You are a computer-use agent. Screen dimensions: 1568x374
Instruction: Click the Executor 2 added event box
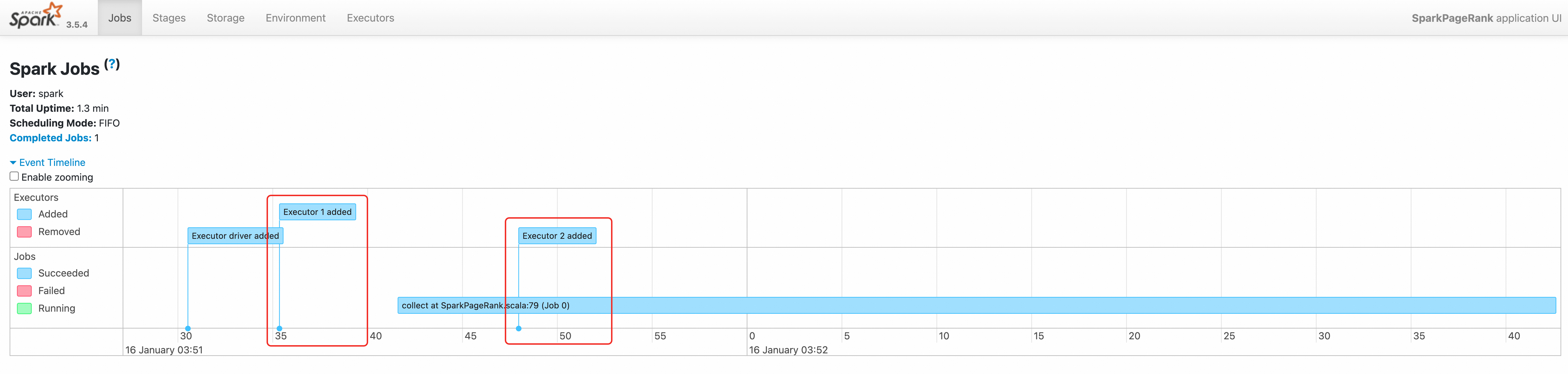[x=557, y=236]
